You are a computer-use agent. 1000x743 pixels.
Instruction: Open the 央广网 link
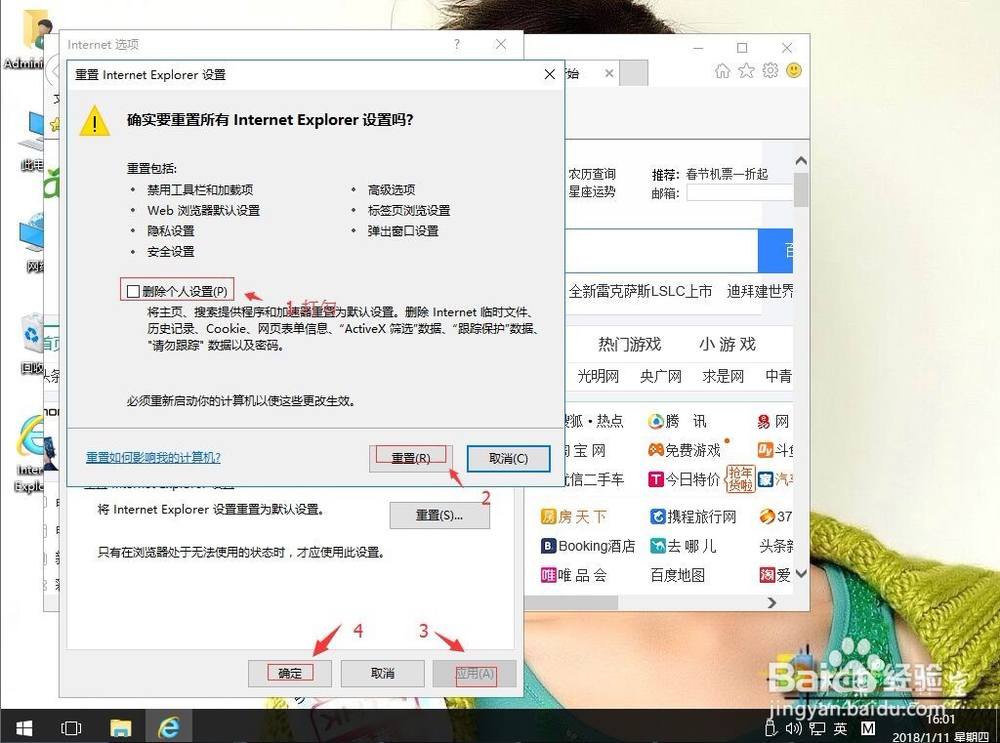[661, 376]
